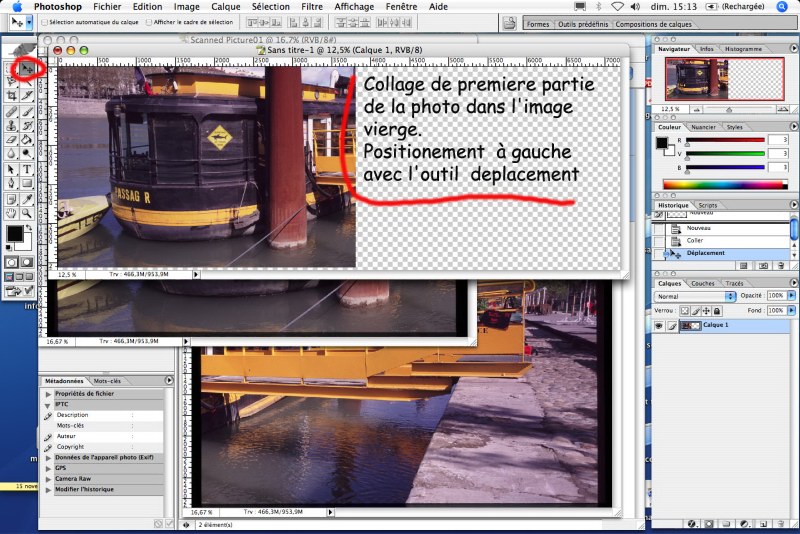Select the Type tool

(27, 169)
